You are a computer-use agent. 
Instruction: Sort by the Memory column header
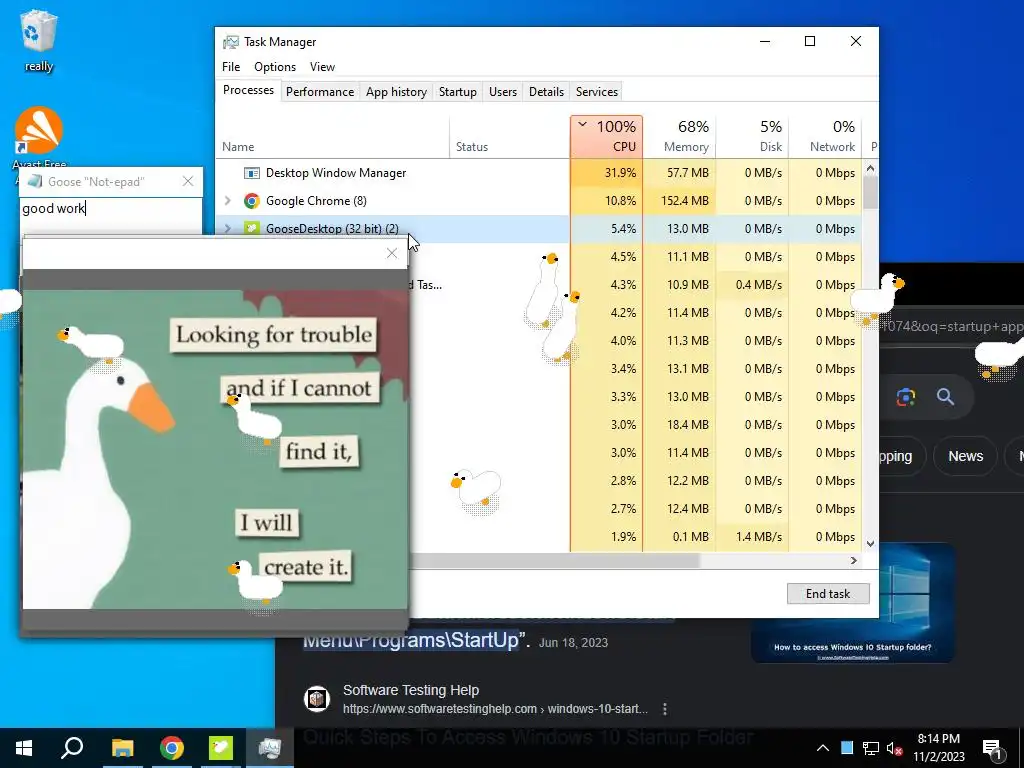point(679,136)
